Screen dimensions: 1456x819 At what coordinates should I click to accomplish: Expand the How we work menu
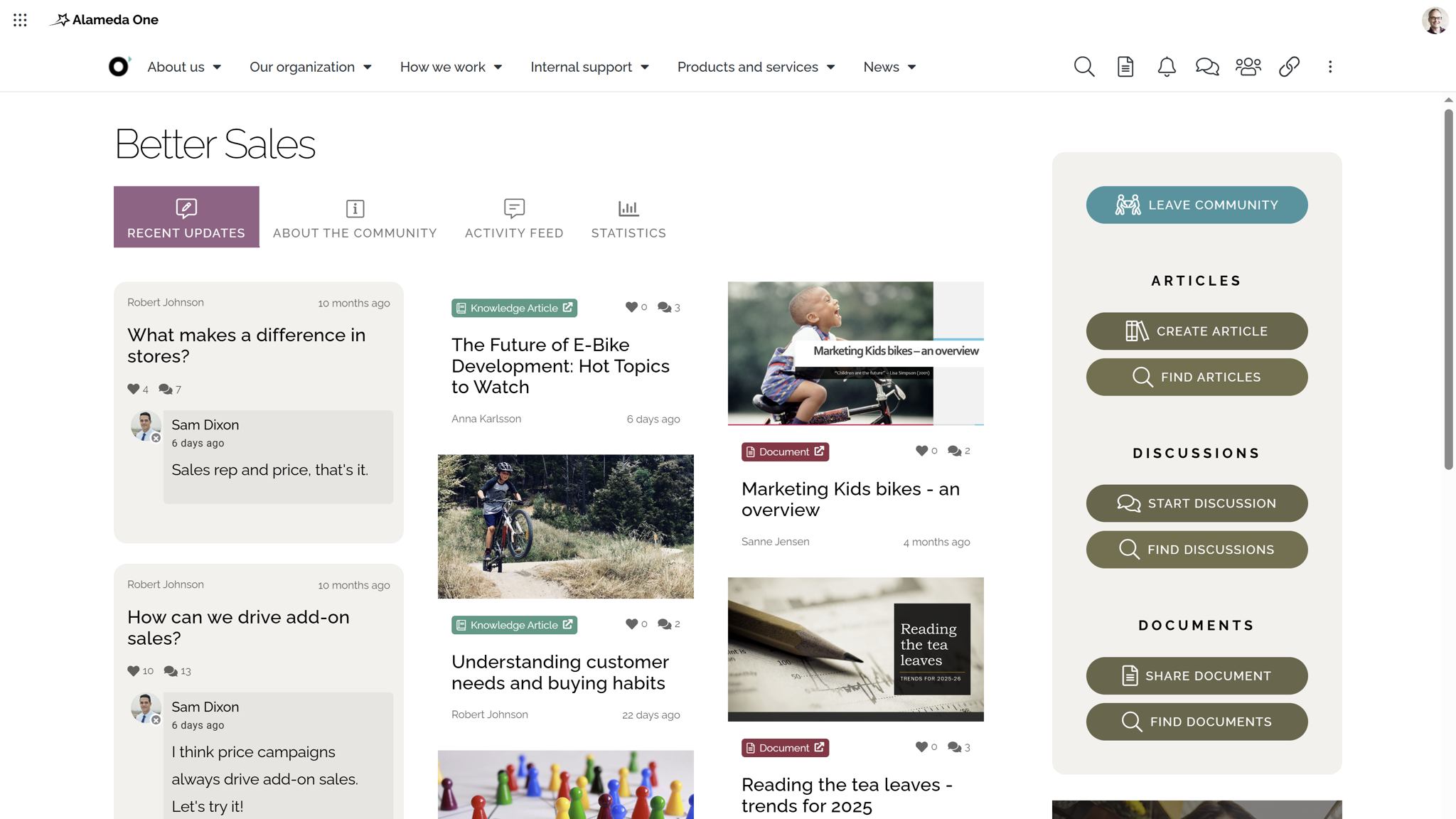(451, 67)
